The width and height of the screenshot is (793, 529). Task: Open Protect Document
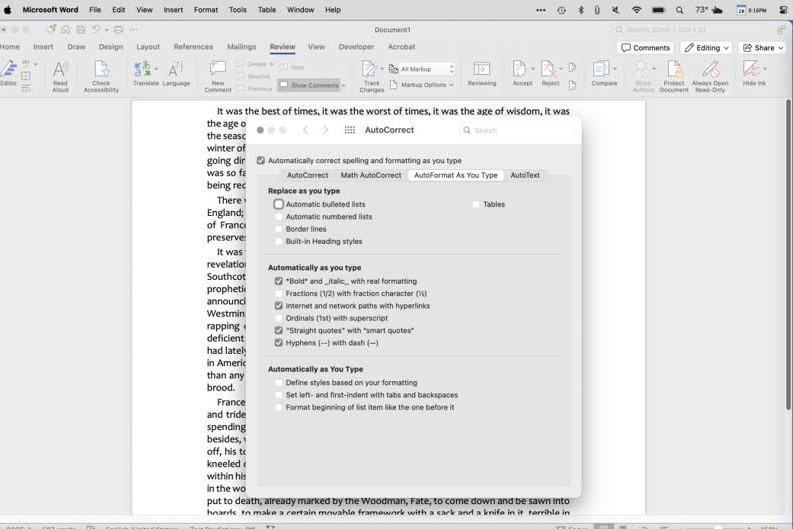[x=674, y=76]
